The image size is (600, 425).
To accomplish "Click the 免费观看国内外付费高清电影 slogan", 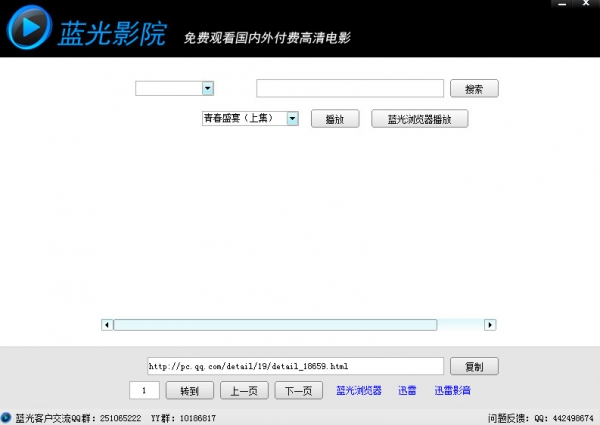I will [x=267, y=37].
